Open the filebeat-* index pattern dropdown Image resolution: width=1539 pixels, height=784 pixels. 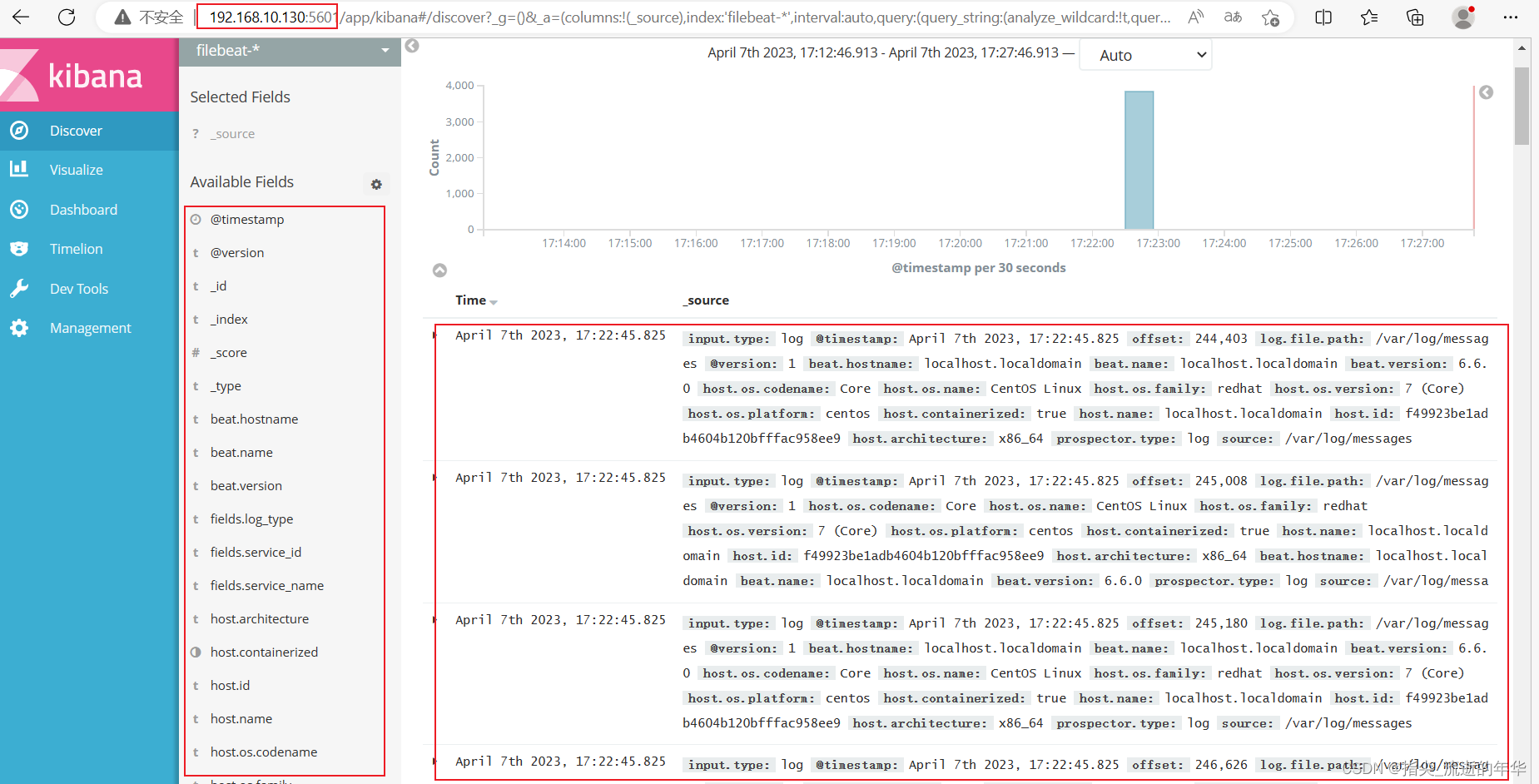290,51
